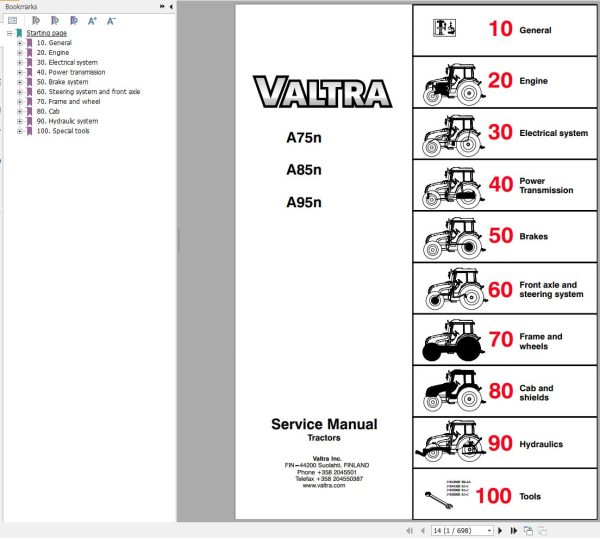Click the workshop icon in the General tile

coord(444,28)
